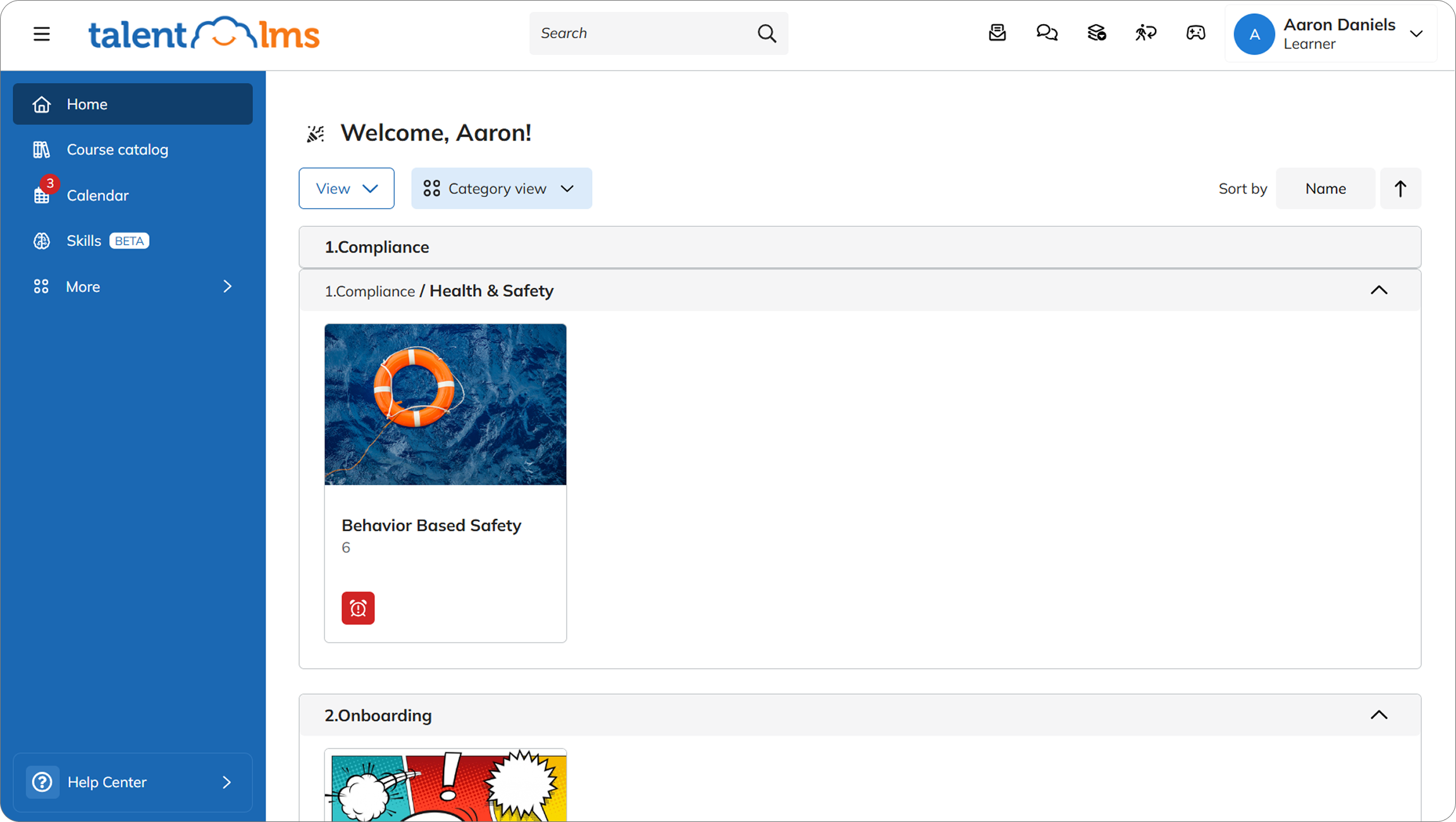Open Help Center in sidebar
Screen dimensions: 1456x822
point(133,782)
